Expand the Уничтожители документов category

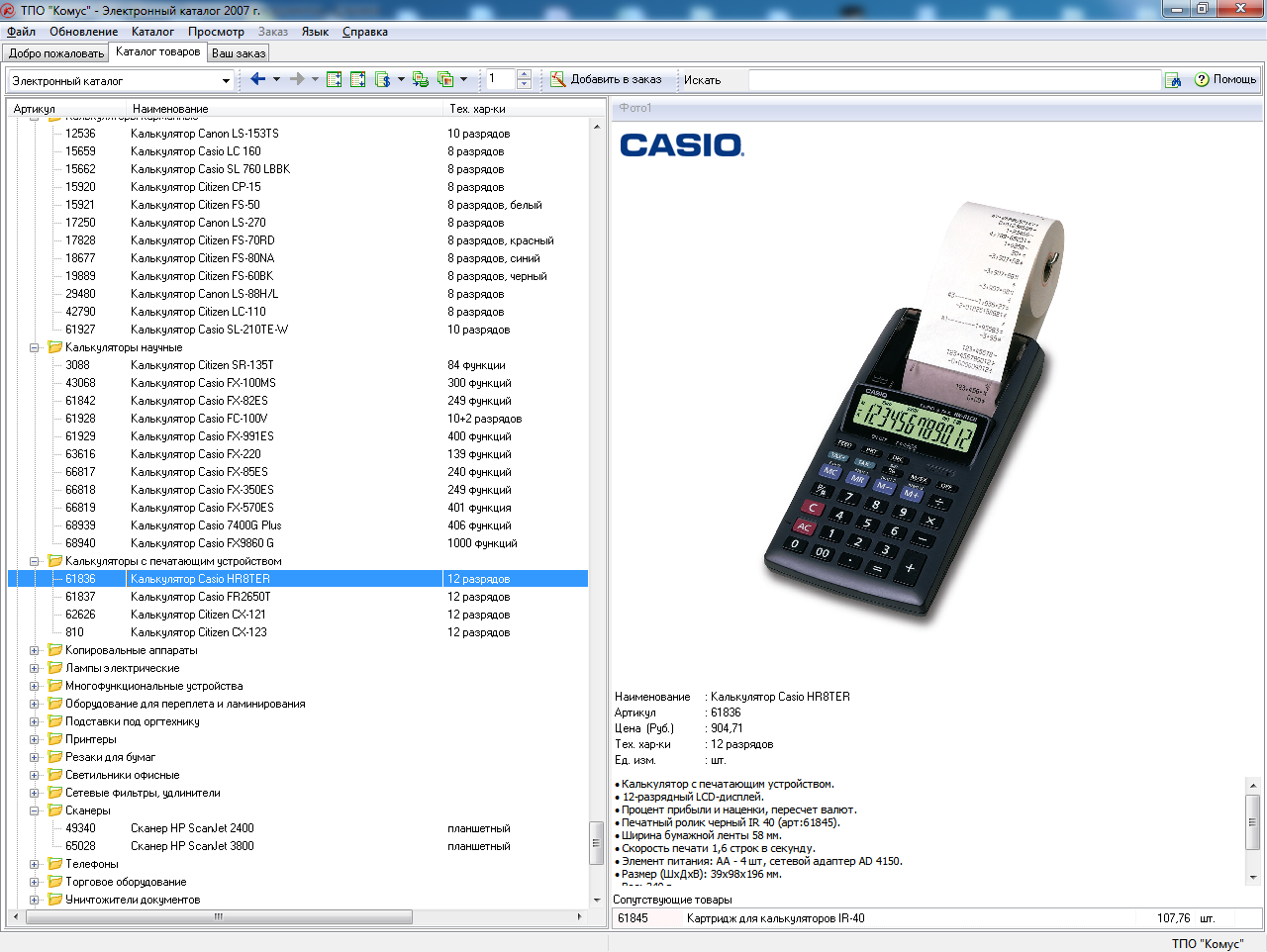click(x=34, y=900)
